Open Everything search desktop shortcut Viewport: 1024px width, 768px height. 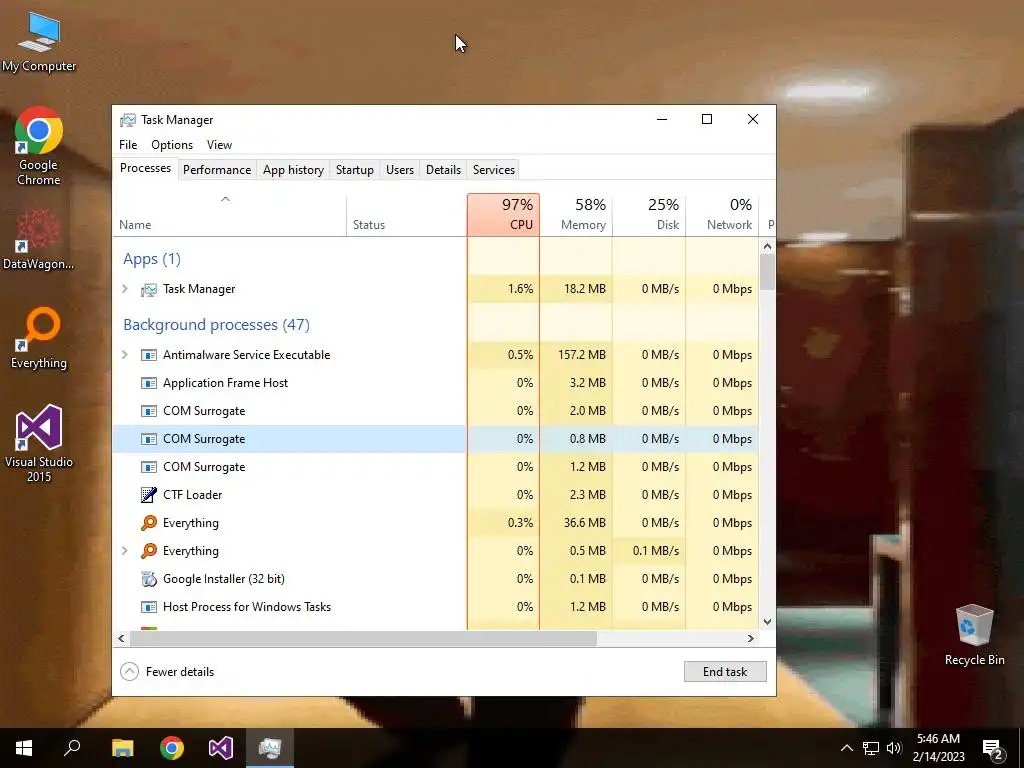point(39,338)
